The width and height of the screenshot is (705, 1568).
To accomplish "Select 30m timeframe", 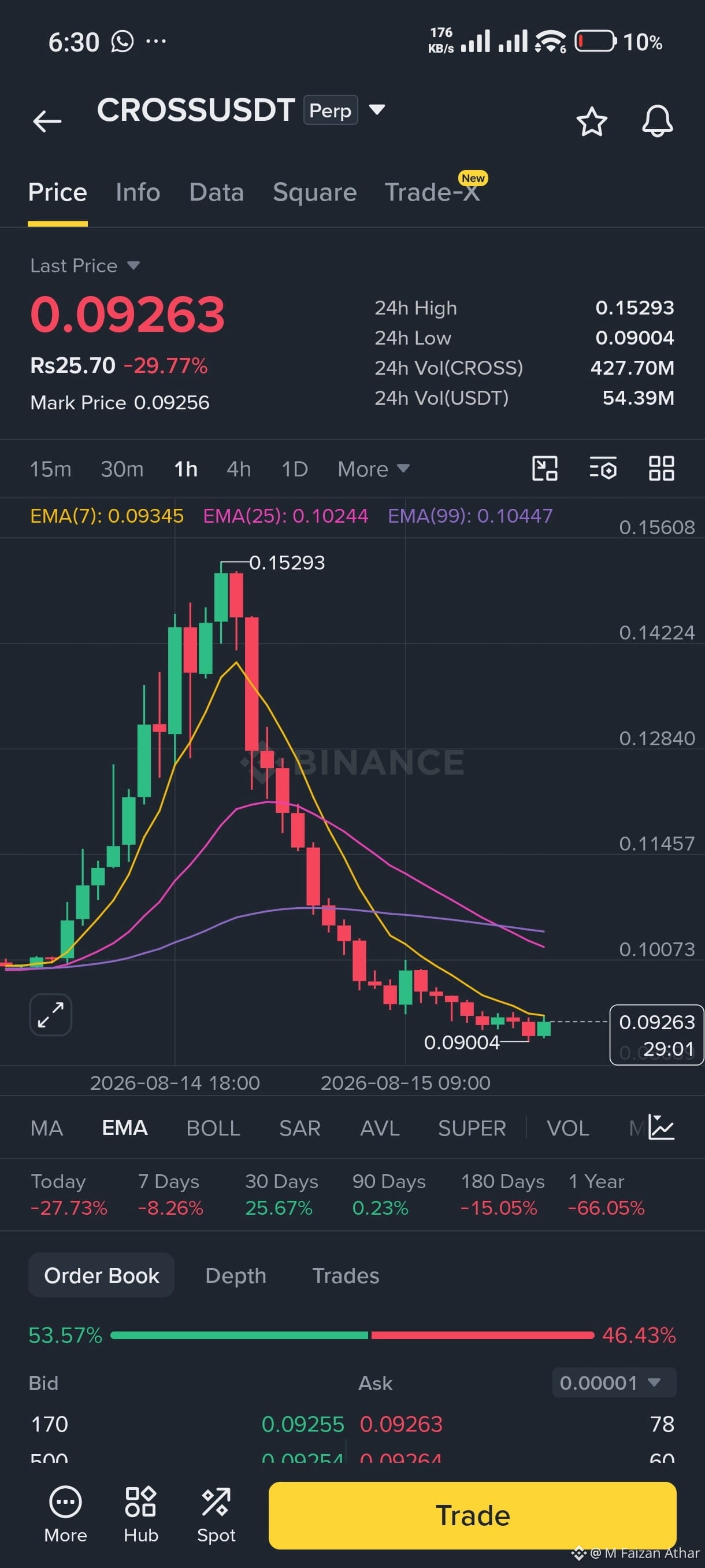I will [x=123, y=469].
